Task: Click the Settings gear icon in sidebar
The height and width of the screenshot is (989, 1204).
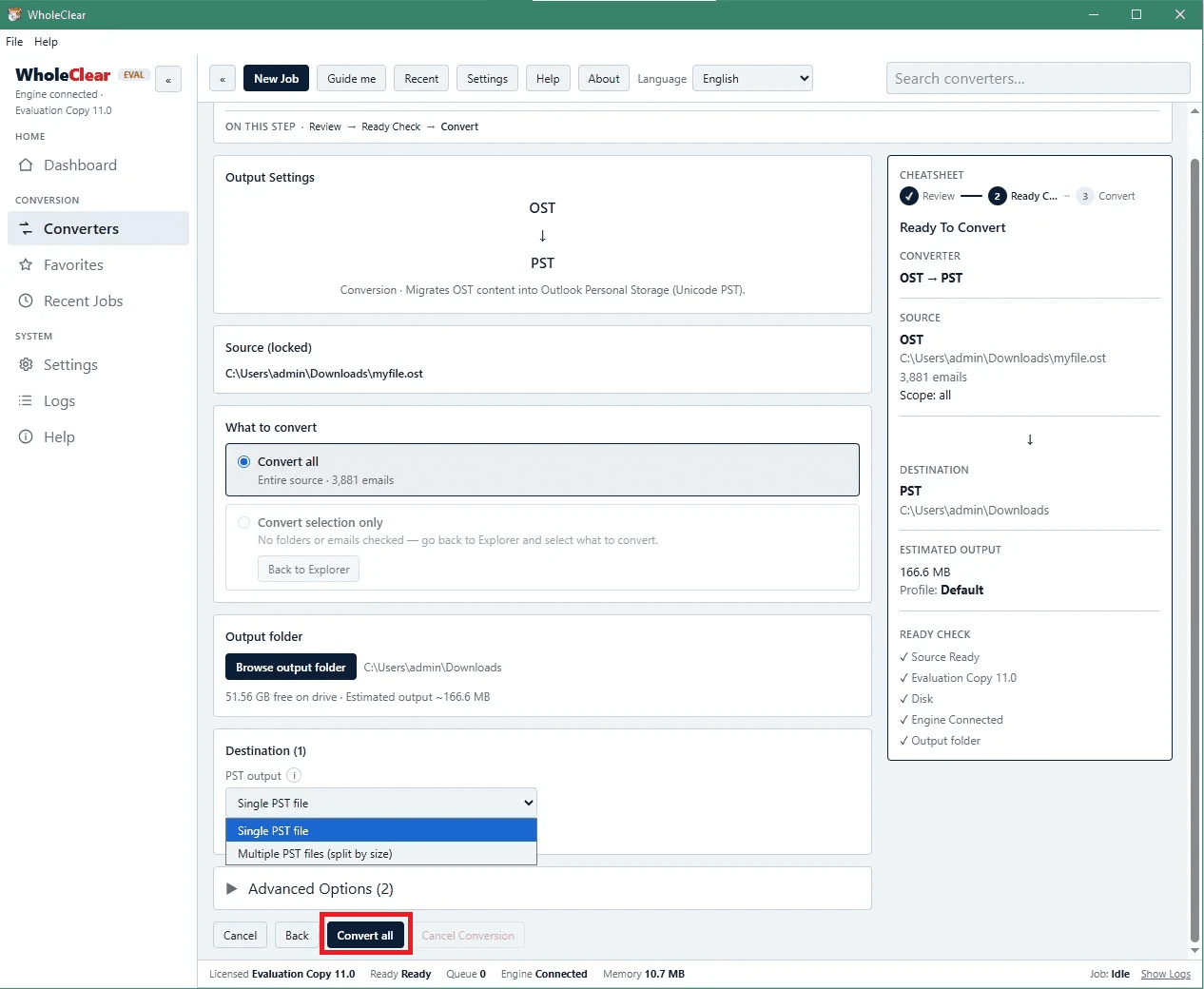Action: point(26,365)
